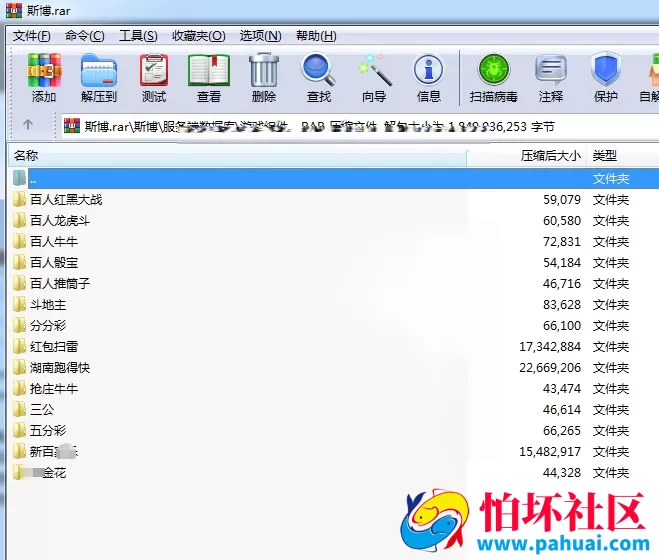Select the 五分彩 folder name
This screenshot has height=560, width=659.
[x=48, y=431]
